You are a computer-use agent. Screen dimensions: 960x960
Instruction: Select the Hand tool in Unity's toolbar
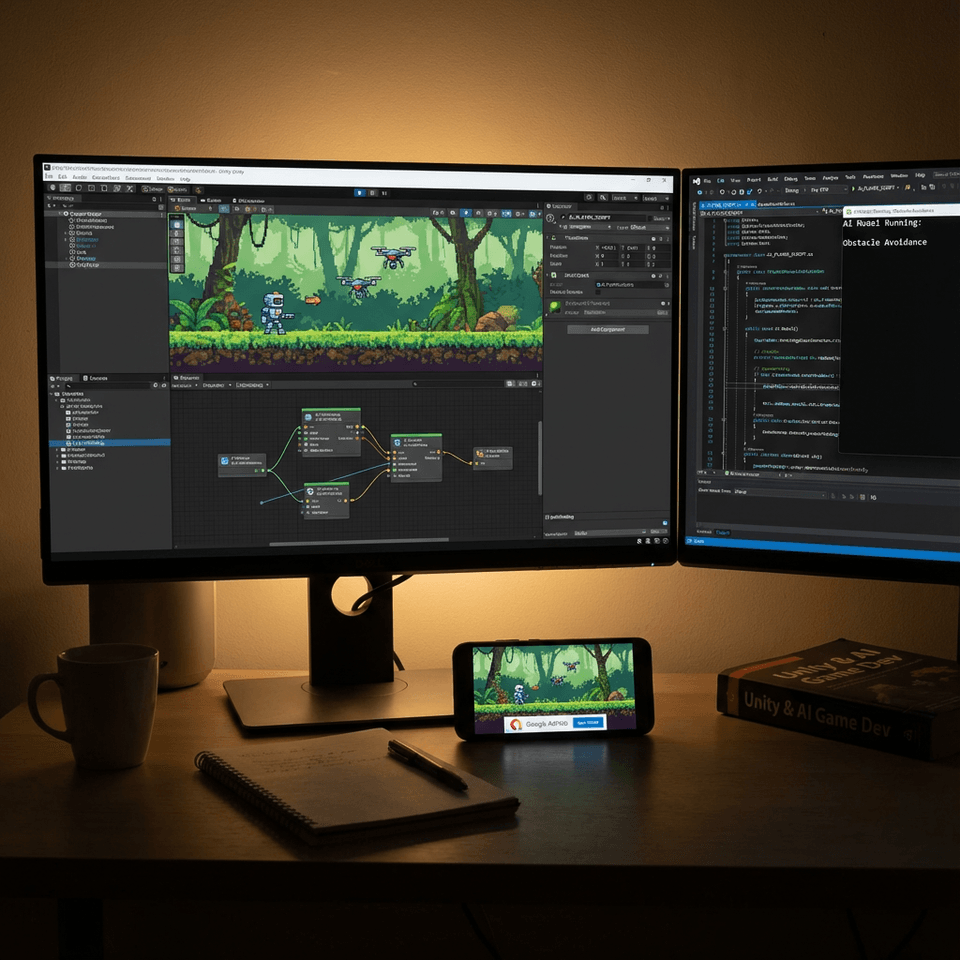[53, 187]
